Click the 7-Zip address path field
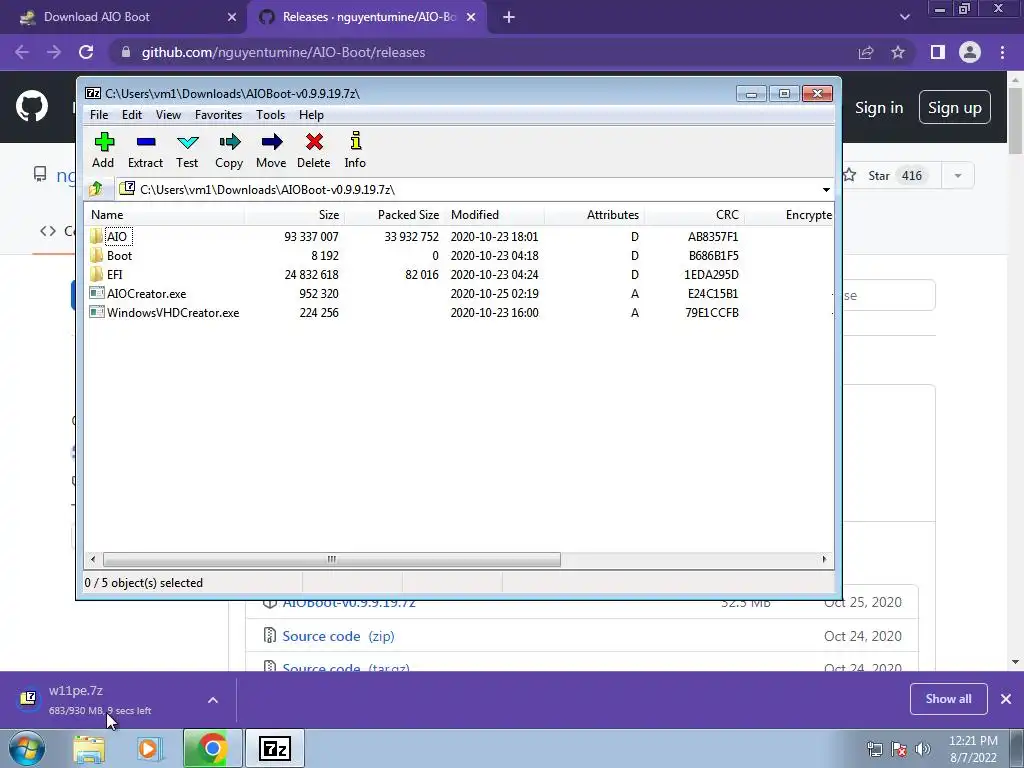Viewport: 1024px width, 768px height. click(467, 189)
